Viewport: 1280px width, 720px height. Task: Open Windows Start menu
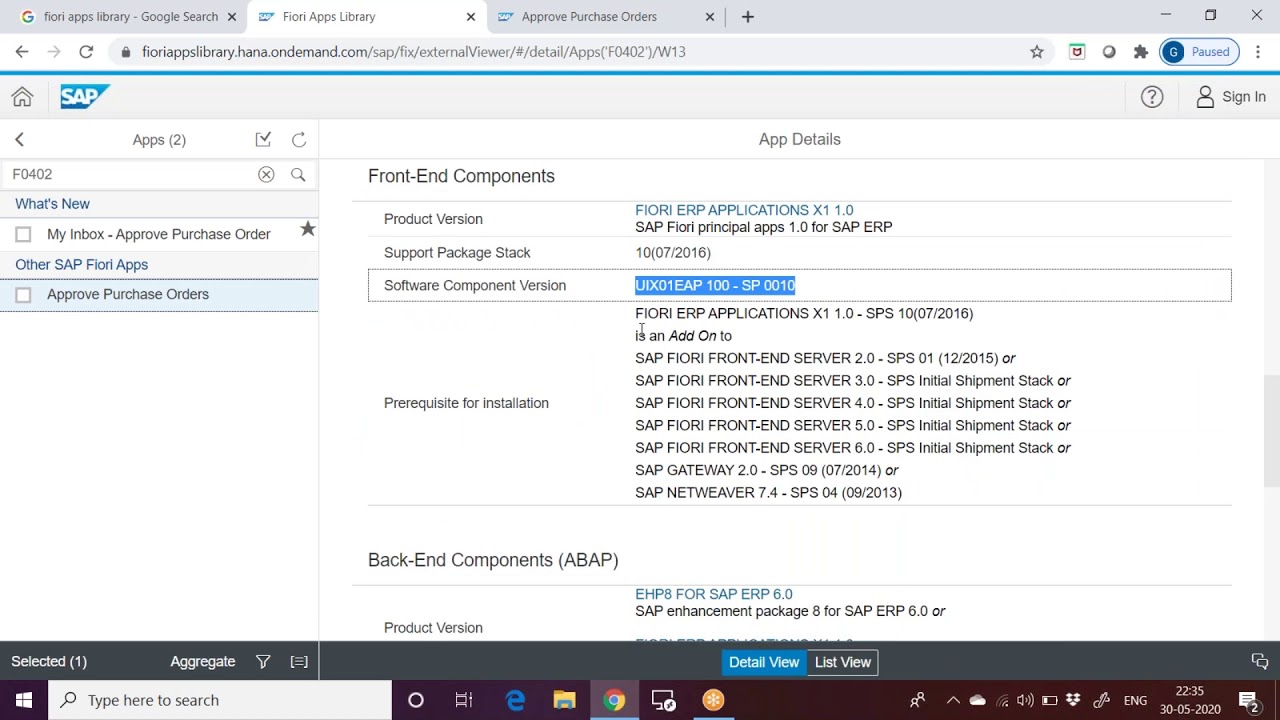[x=24, y=700]
